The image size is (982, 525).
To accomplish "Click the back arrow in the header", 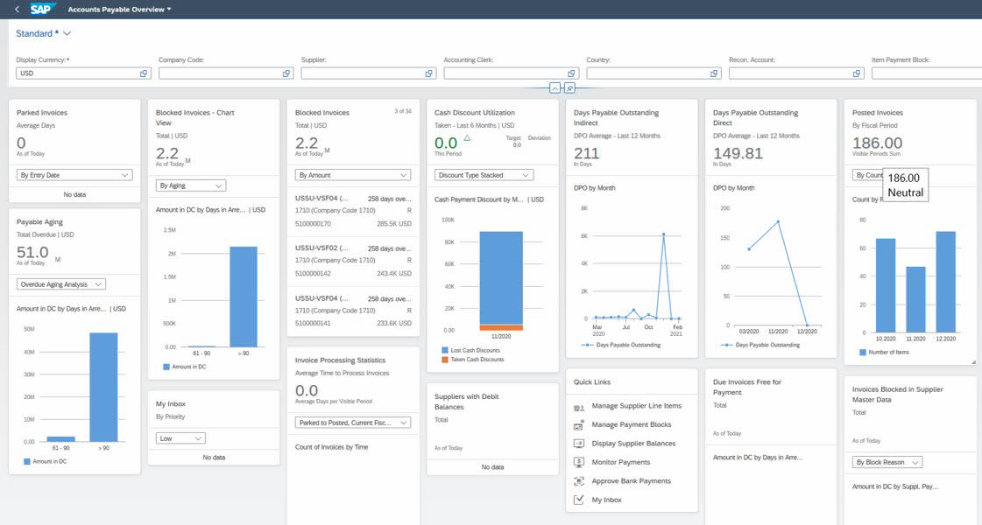I will (x=16, y=9).
